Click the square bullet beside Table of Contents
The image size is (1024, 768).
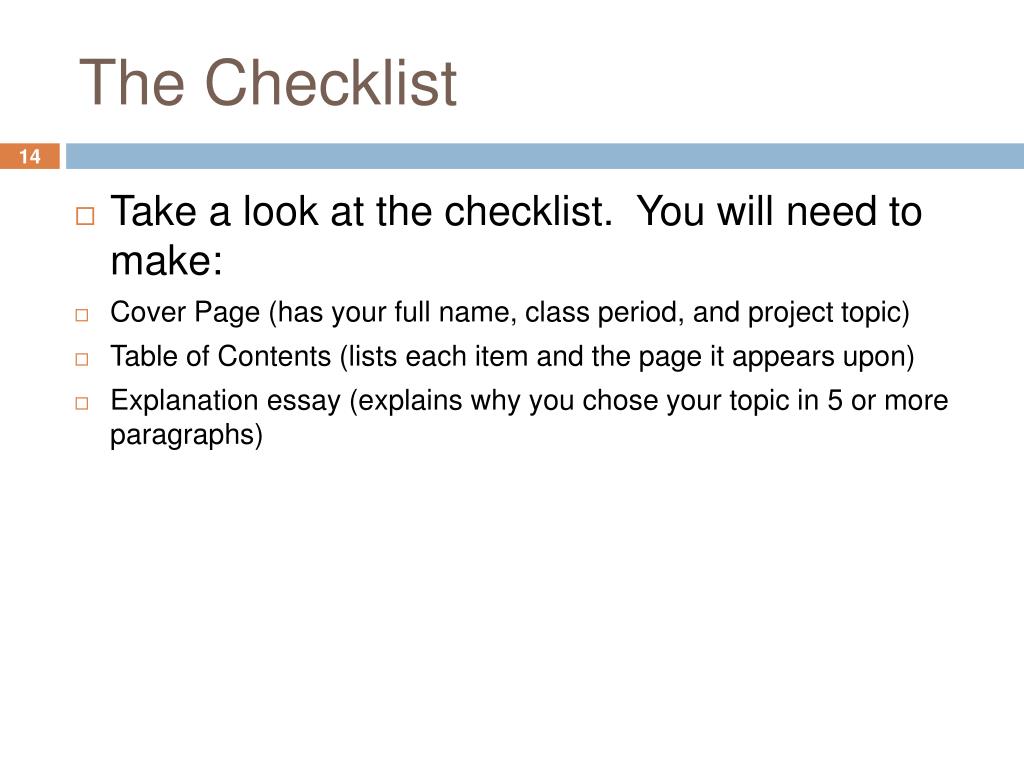coord(82,359)
